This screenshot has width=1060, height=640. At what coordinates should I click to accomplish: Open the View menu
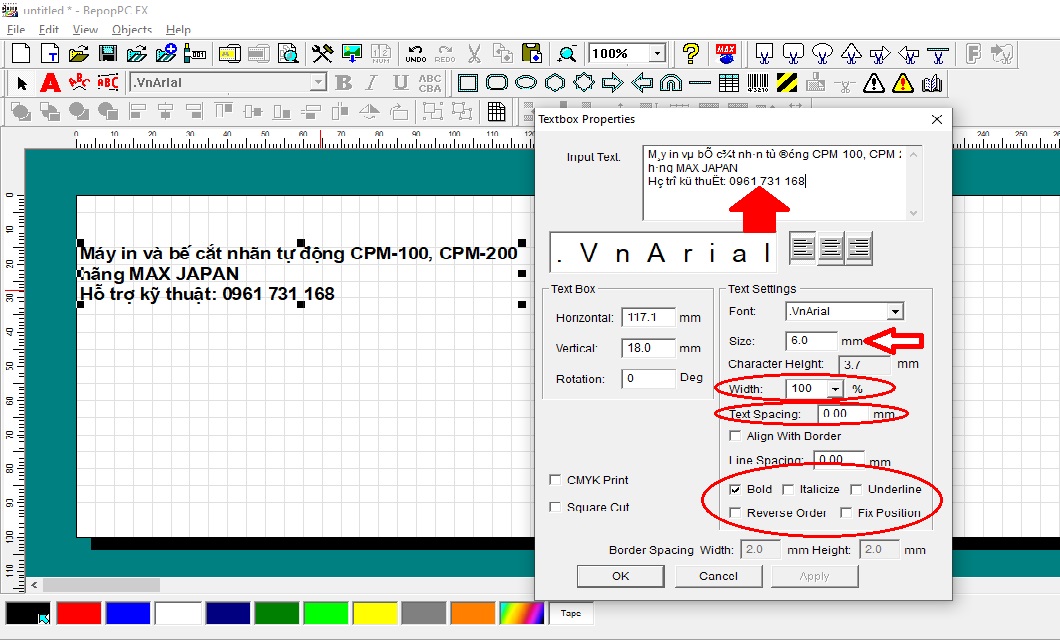pos(85,30)
